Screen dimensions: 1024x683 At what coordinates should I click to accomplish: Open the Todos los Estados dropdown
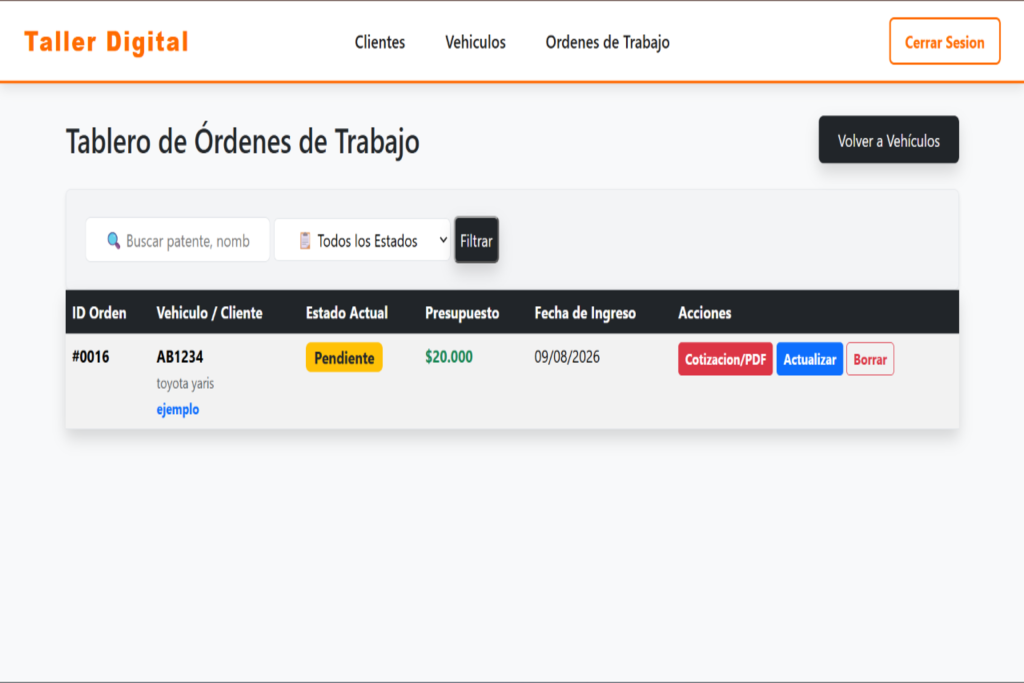(x=362, y=240)
